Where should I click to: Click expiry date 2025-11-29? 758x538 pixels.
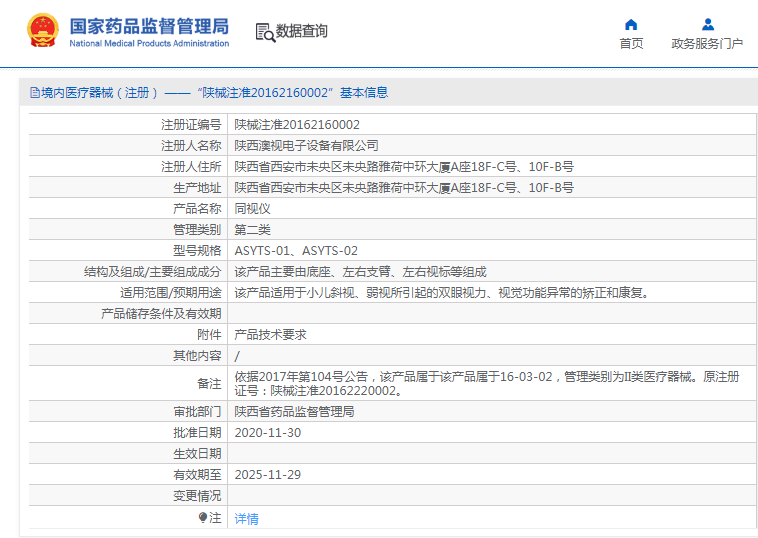coord(268,475)
